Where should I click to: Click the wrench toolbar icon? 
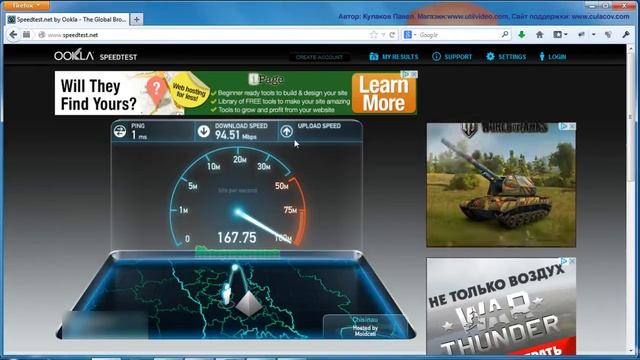tap(626, 35)
